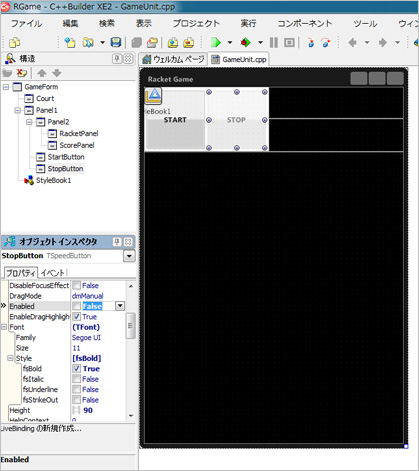This screenshot has height=471, width=419.
Task: Click the Structure pane new-folder icon
Action: click(7, 73)
